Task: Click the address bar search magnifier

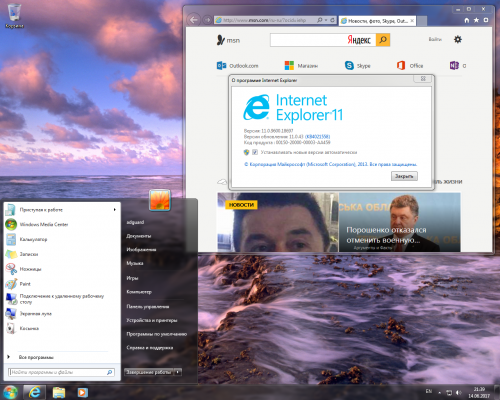Action: click(x=319, y=20)
